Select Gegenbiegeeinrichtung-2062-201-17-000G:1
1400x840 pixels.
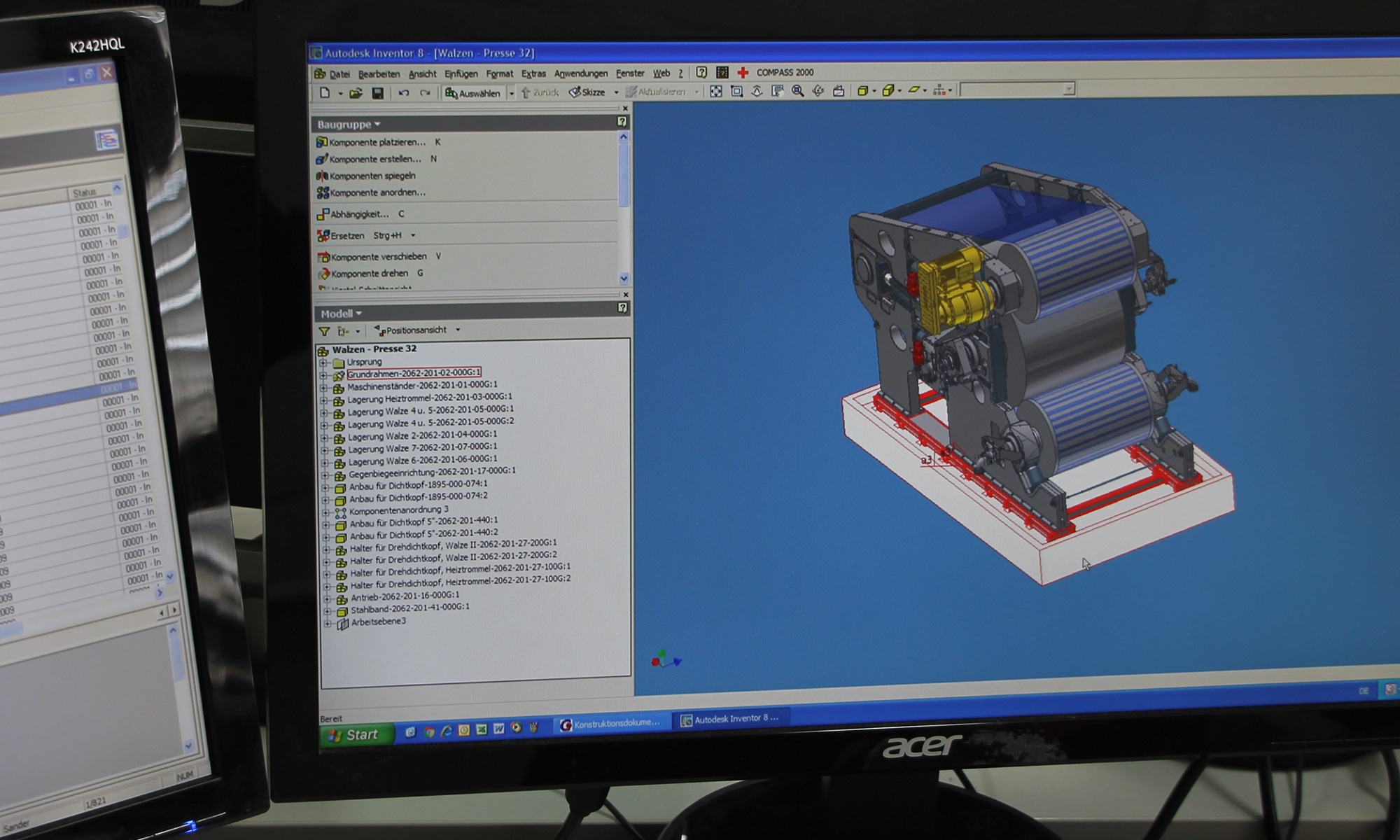click(x=432, y=472)
